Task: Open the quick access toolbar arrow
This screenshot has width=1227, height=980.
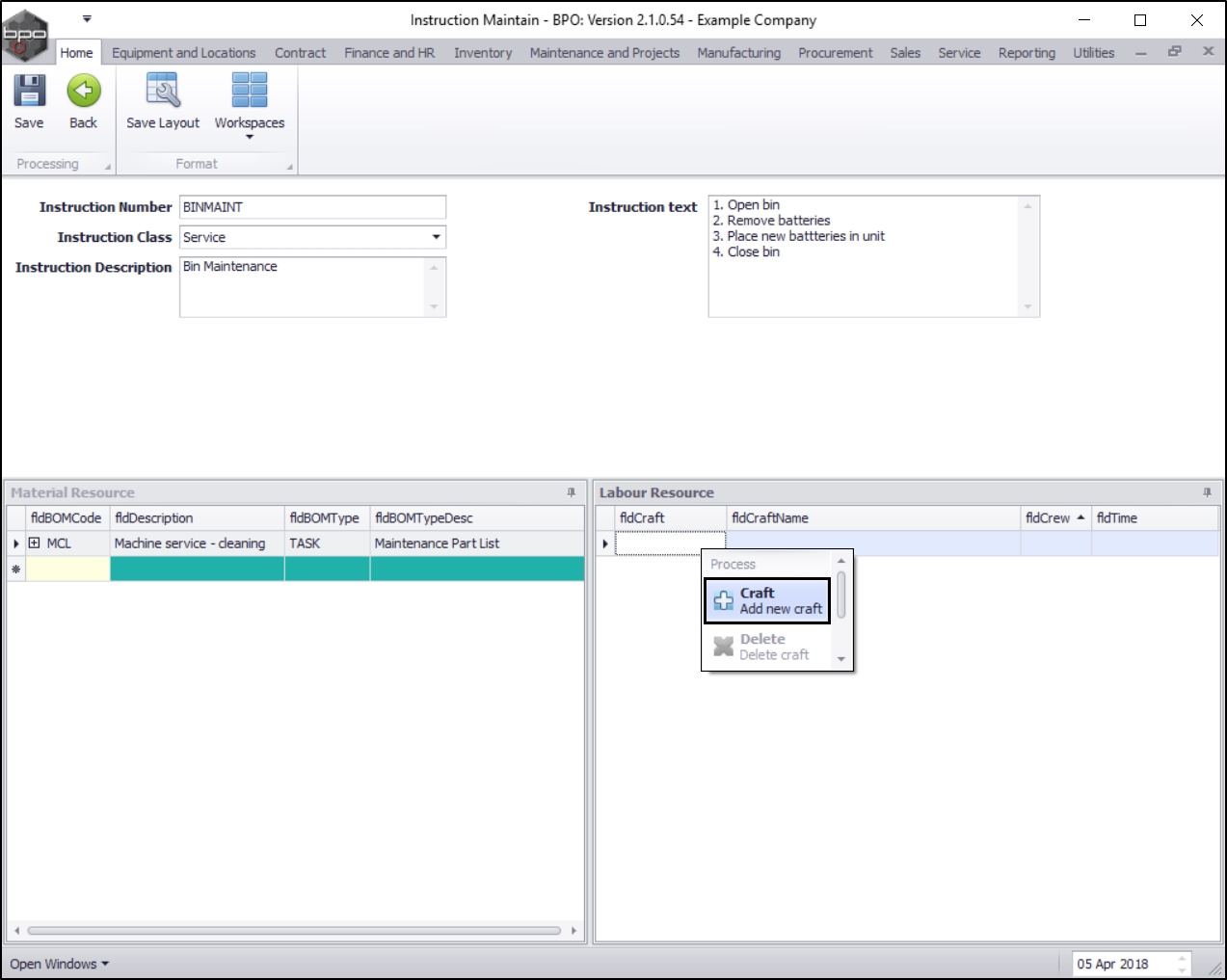Action: coord(87,18)
